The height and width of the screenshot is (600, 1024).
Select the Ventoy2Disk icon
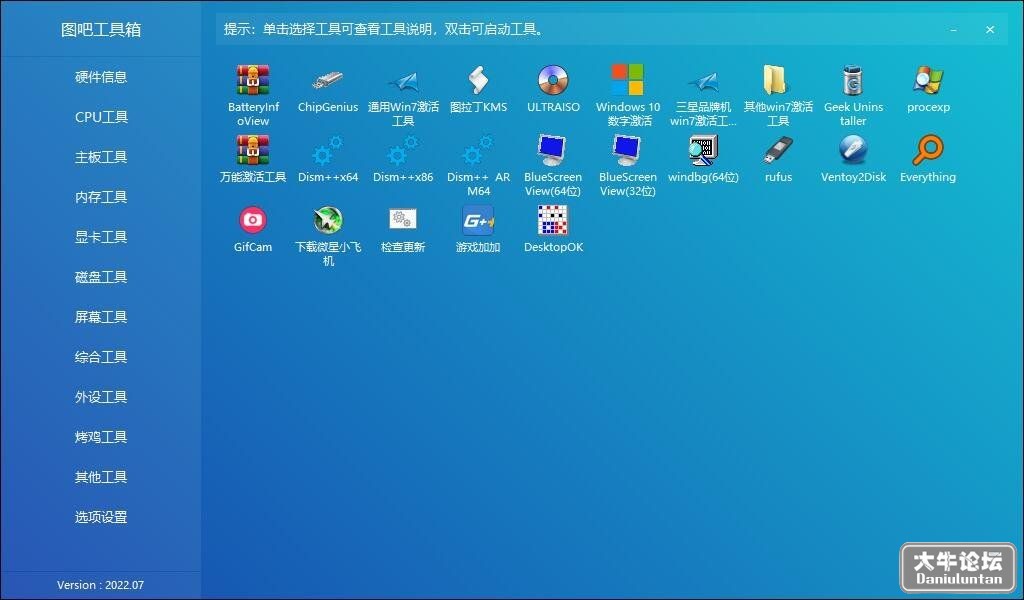(x=853, y=150)
